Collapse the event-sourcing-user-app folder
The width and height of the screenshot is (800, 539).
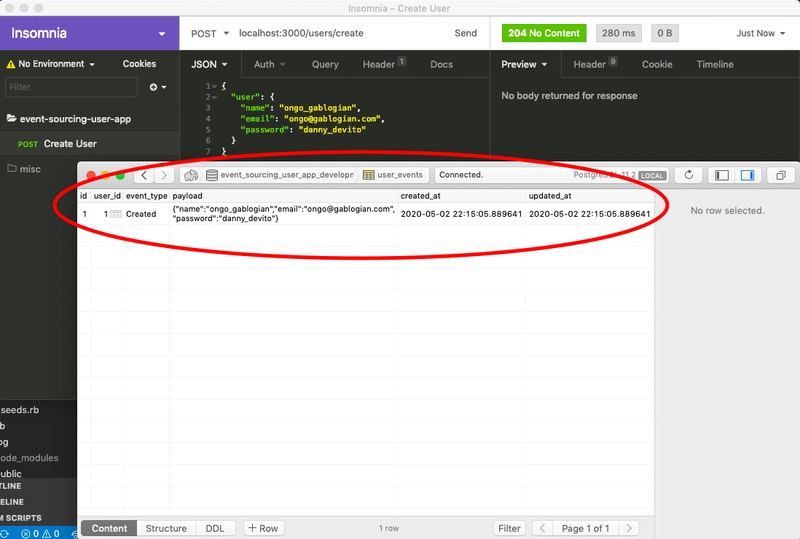point(69,119)
